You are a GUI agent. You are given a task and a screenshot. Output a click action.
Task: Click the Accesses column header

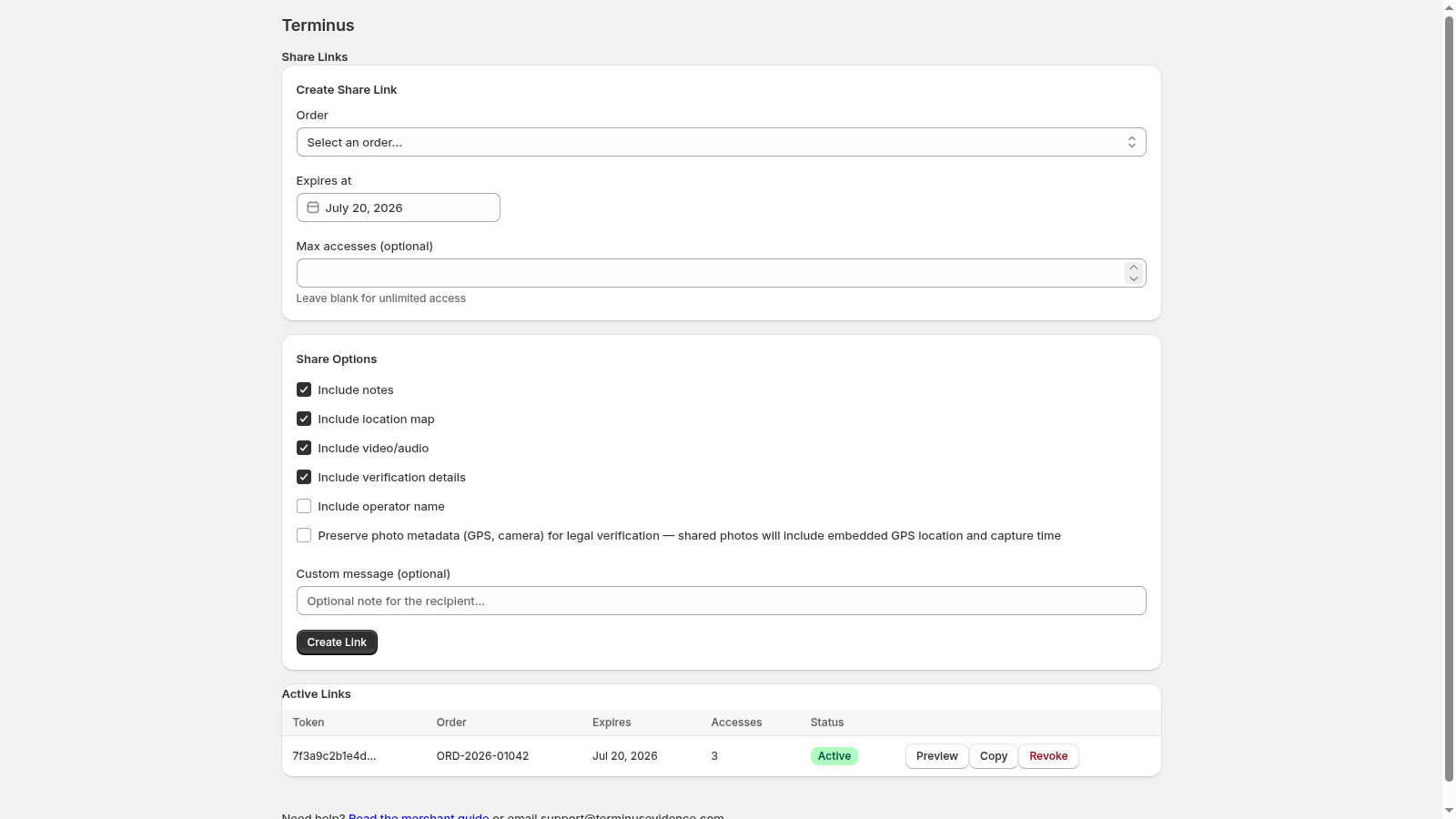pos(736,723)
